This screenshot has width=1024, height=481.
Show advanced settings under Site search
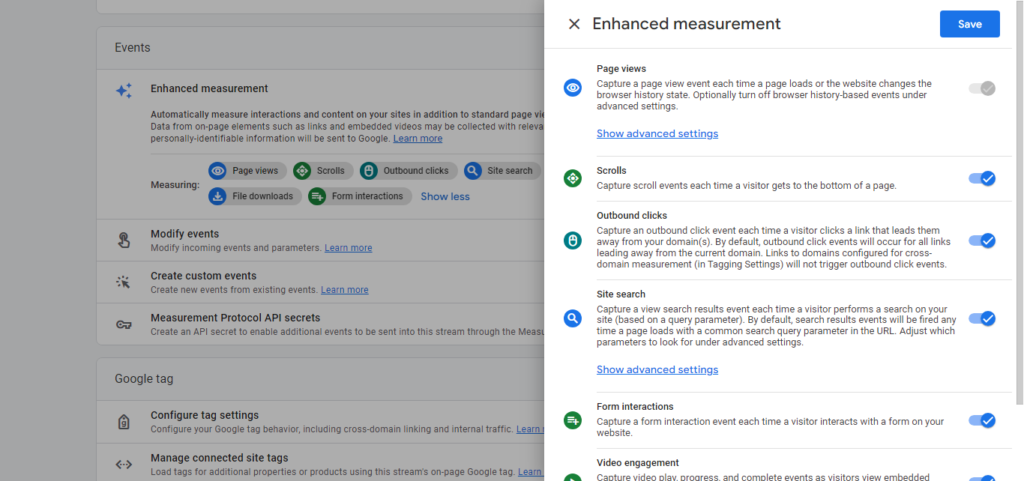(x=657, y=370)
